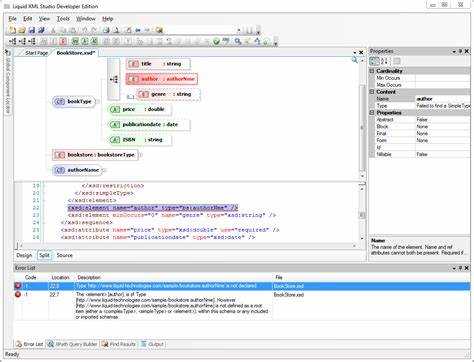
Task: Collapse the Properties property group
Action: click(372, 113)
